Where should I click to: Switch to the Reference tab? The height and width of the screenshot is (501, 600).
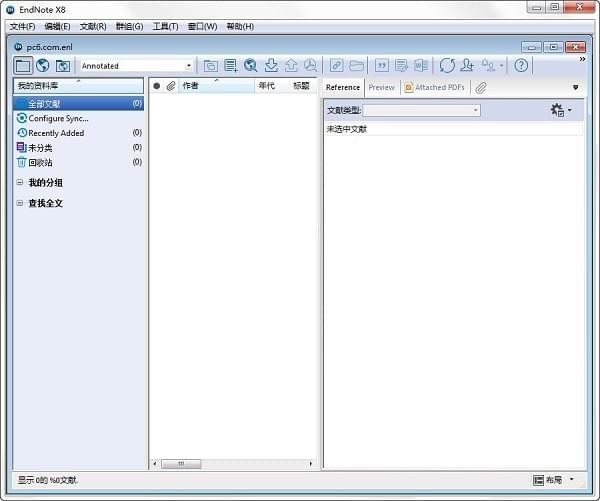click(343, 87)
